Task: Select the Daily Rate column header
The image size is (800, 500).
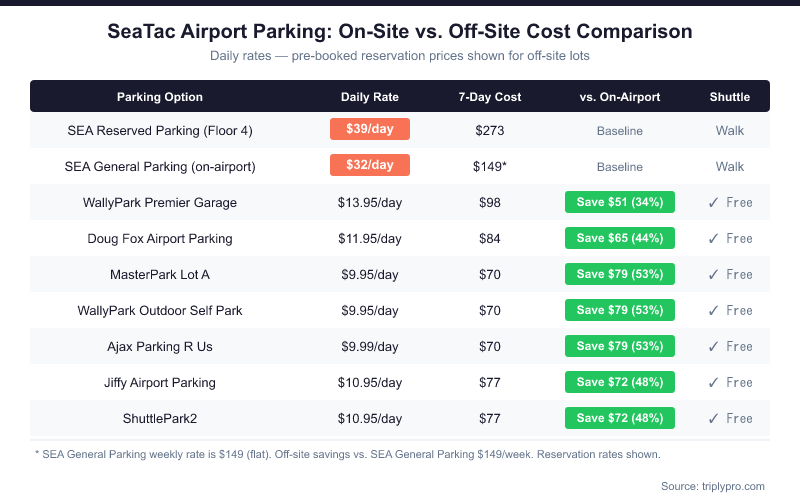Action: point(370,97)
